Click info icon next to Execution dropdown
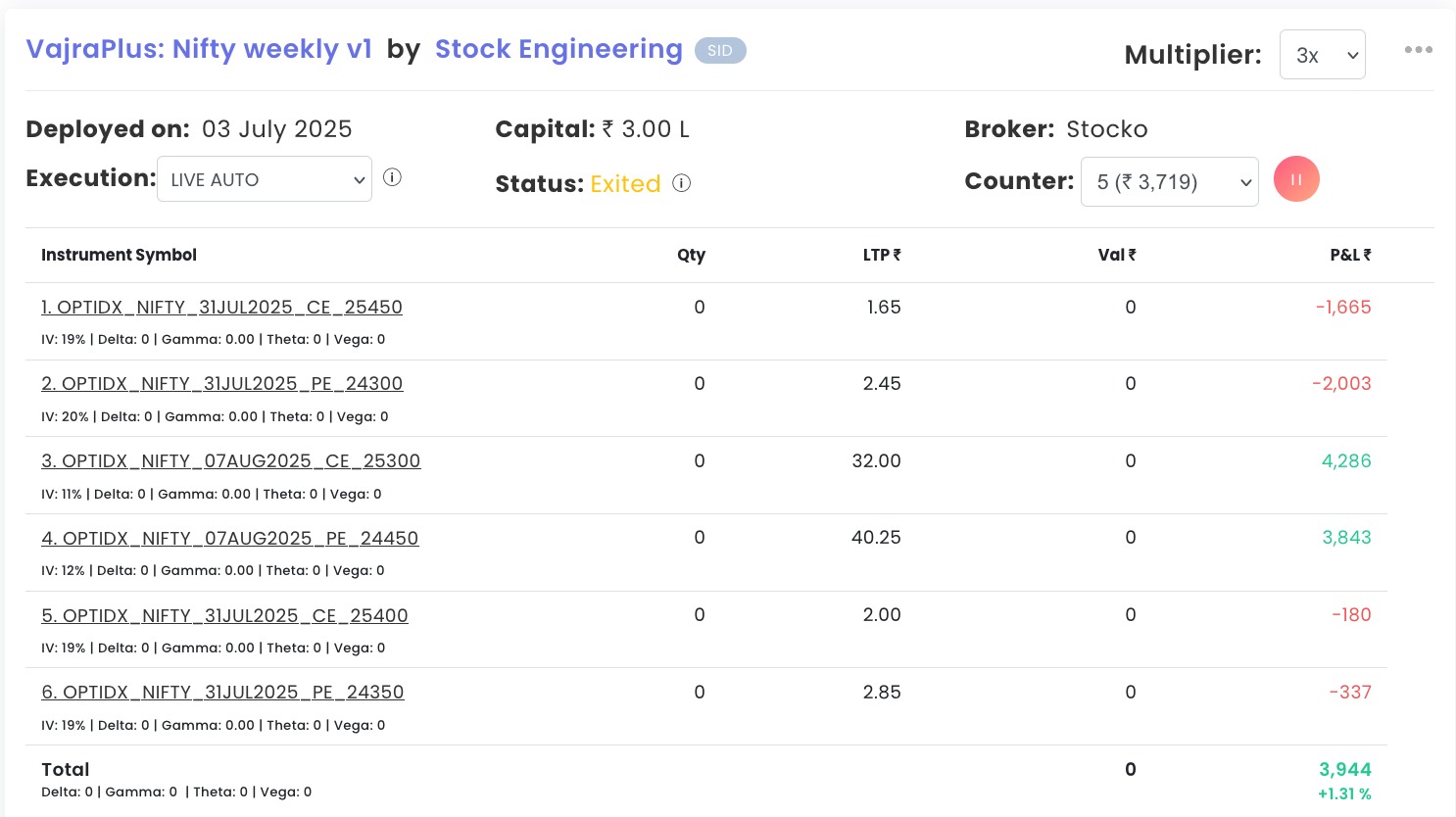The image size is (1456, 817). [392, 177]
